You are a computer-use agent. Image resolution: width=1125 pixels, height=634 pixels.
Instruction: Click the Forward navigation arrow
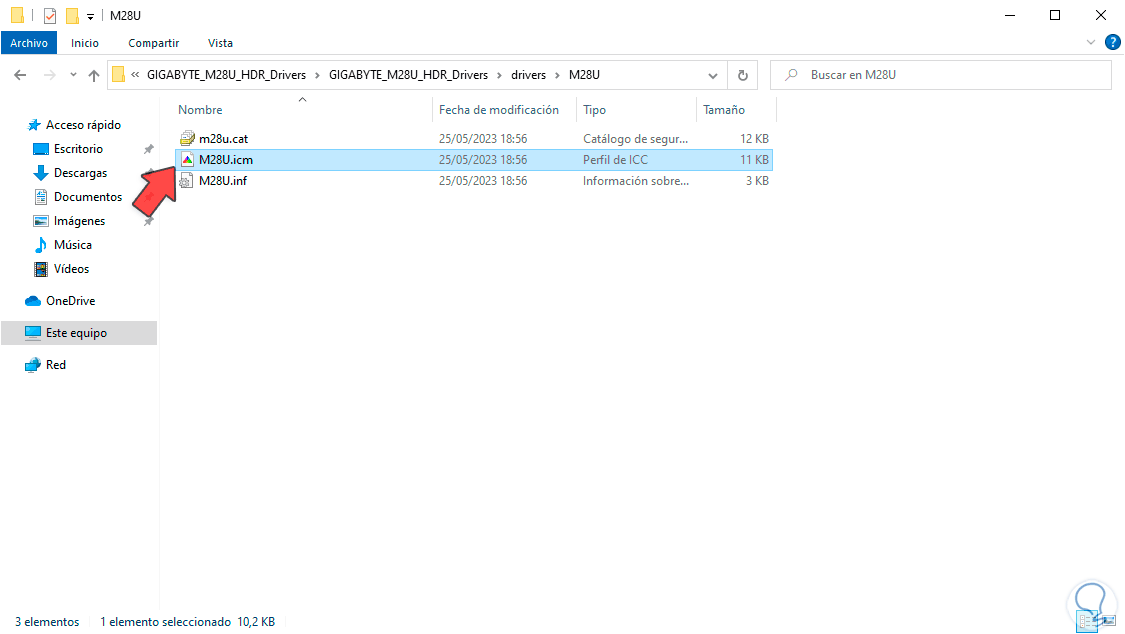(x=49, y=75)
